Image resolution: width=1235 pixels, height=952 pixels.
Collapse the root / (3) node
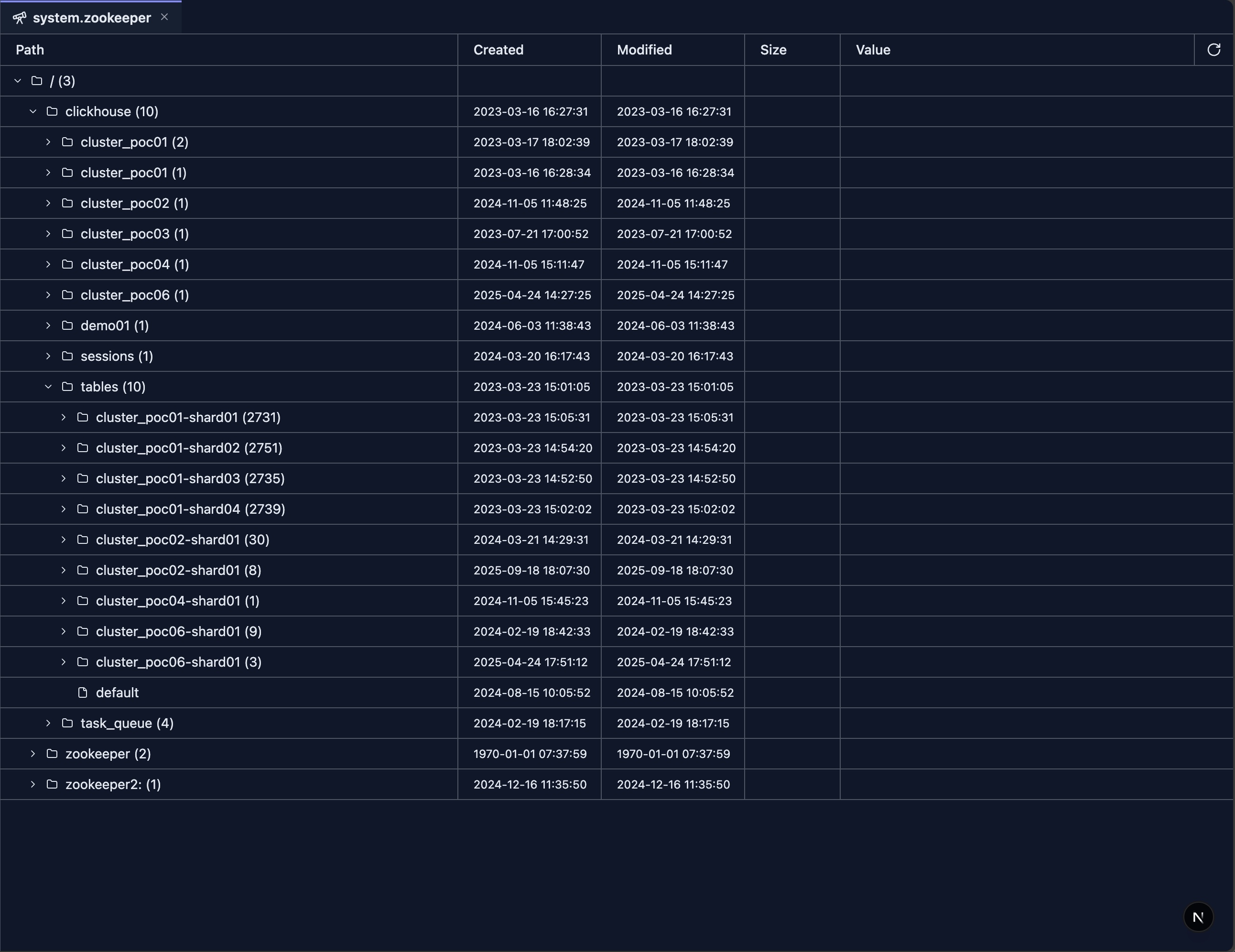tap(18, 81)
